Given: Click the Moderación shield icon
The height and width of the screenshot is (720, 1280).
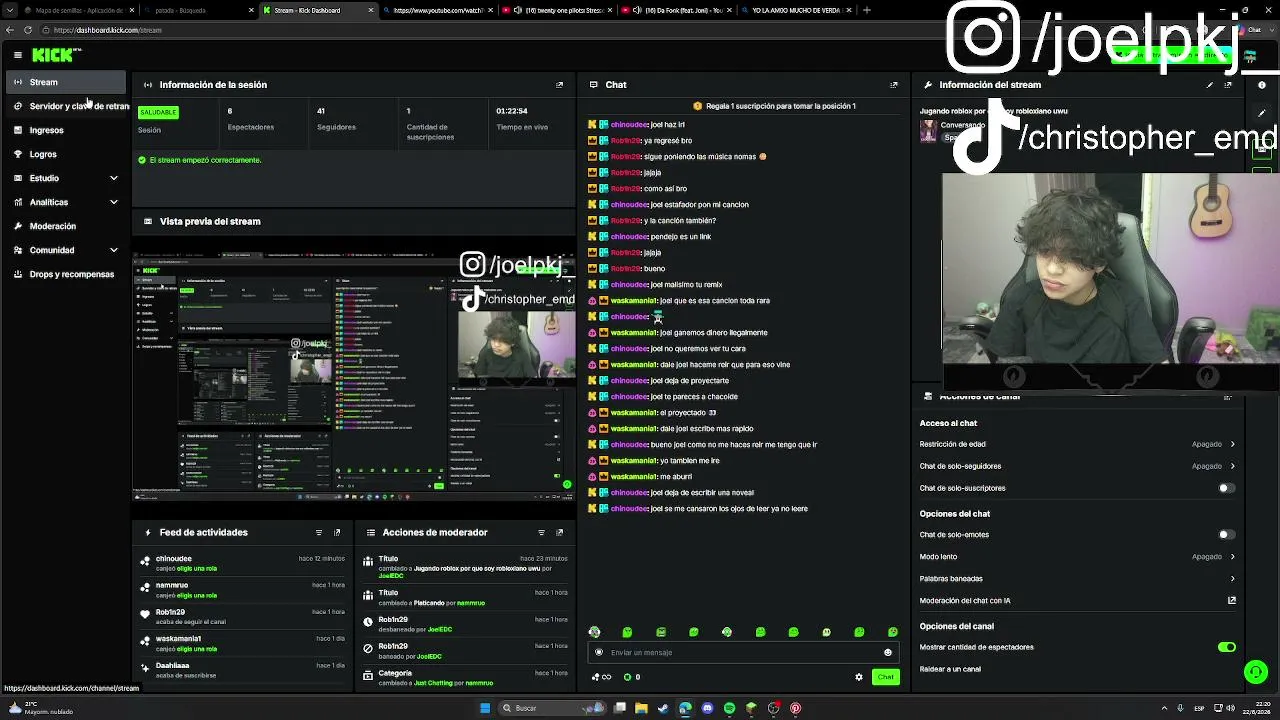Looking at the screenshot, I should pyautogui.click(x=18, y=226).
